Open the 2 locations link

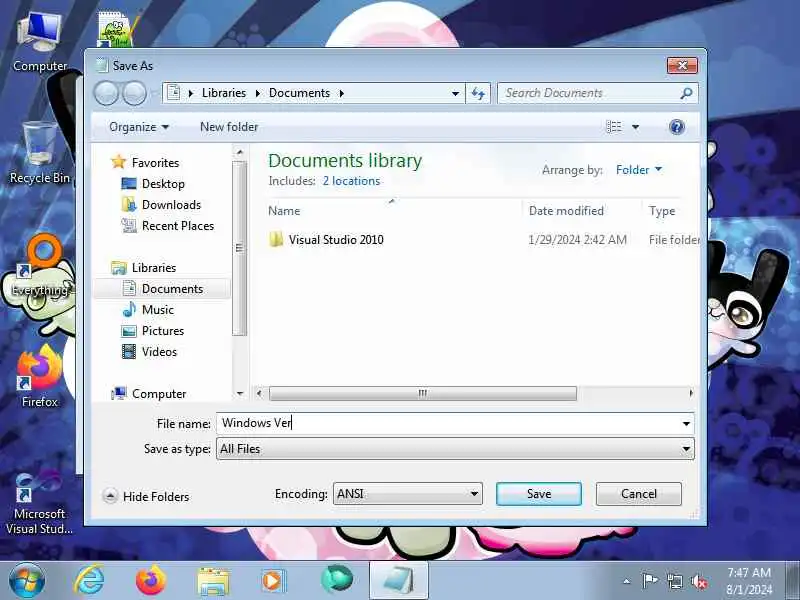(x=351, y=181)
